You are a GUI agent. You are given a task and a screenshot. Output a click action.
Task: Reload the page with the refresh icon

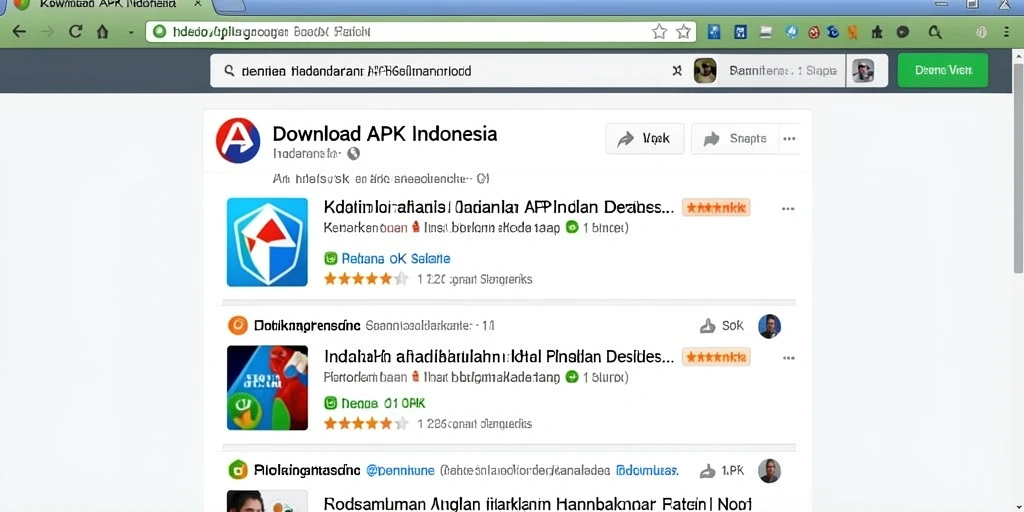(x=76, y=31)
